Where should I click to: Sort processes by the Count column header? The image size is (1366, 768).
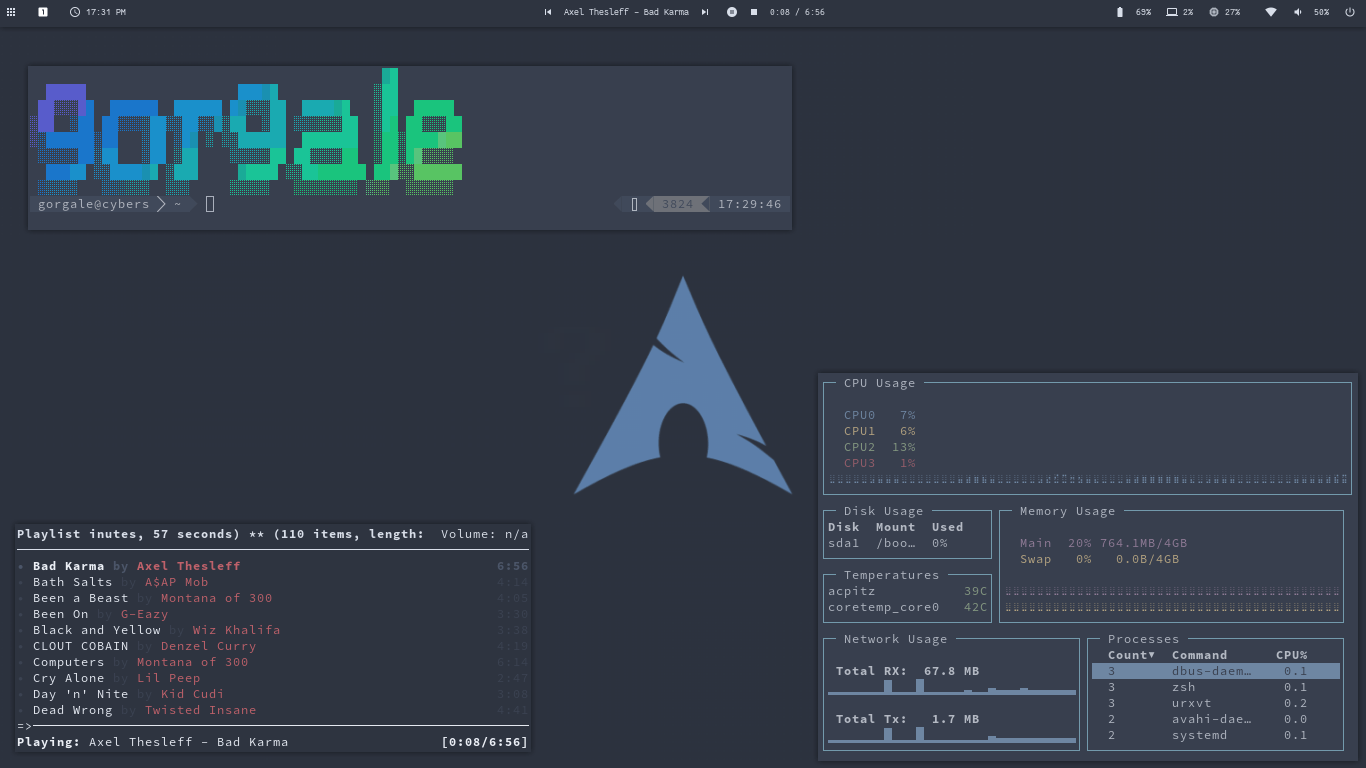coord(1131,655)
